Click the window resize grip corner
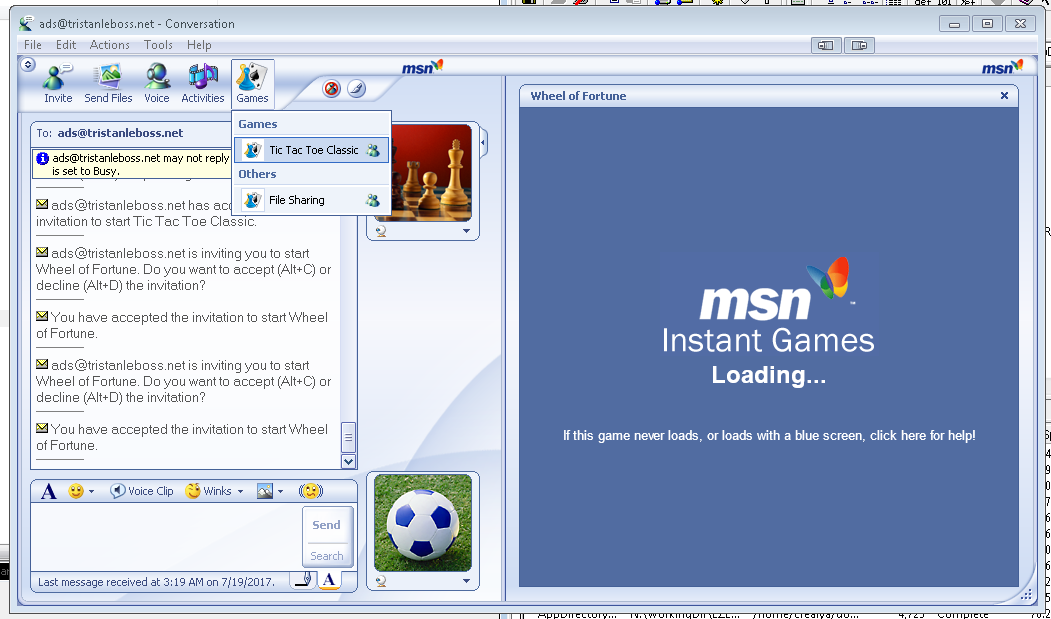The height and width of the screenshot is (619, 1051). pyautogui.click(x=1026, y=594)
